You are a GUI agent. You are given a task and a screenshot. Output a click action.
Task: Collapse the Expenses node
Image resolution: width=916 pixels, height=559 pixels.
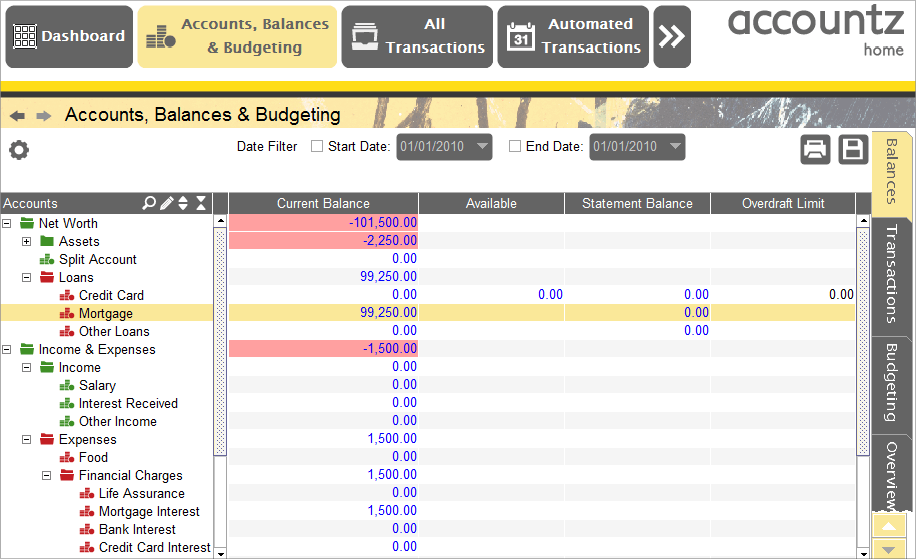pos(26,439)
